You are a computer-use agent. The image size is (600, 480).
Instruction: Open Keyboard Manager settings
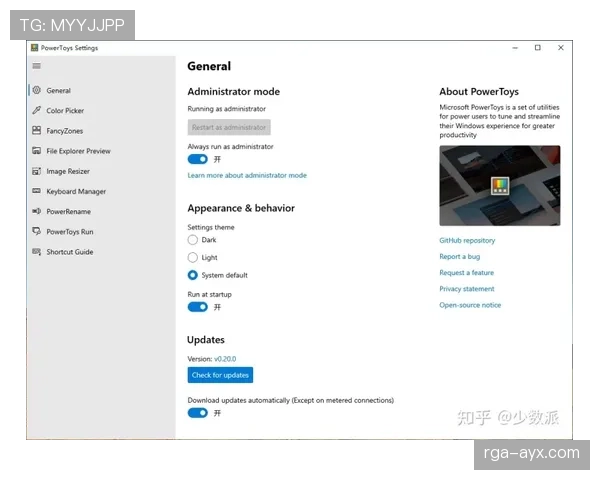pos(101,191)
